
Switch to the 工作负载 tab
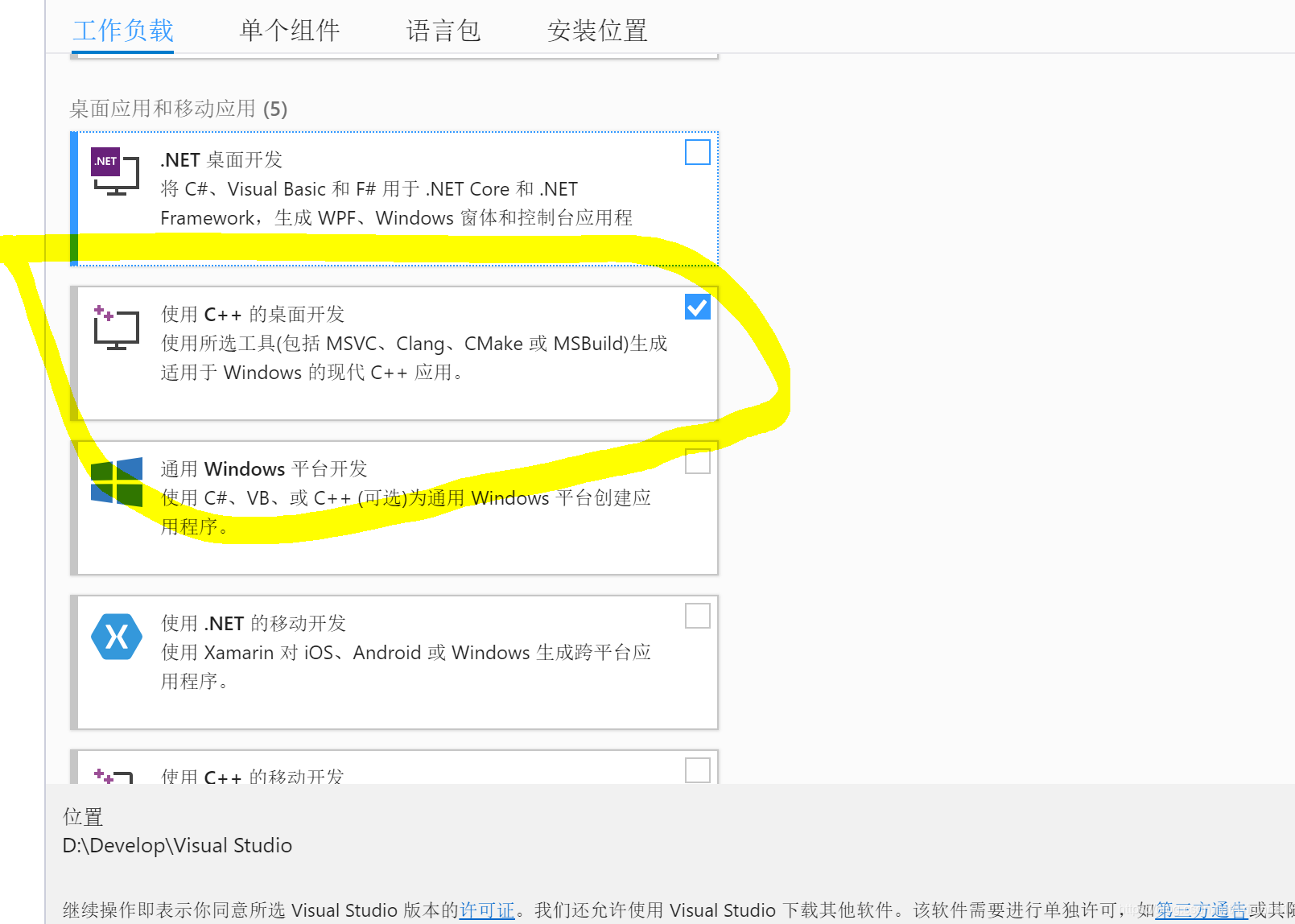pyautogui.click(x=123, y=31)
